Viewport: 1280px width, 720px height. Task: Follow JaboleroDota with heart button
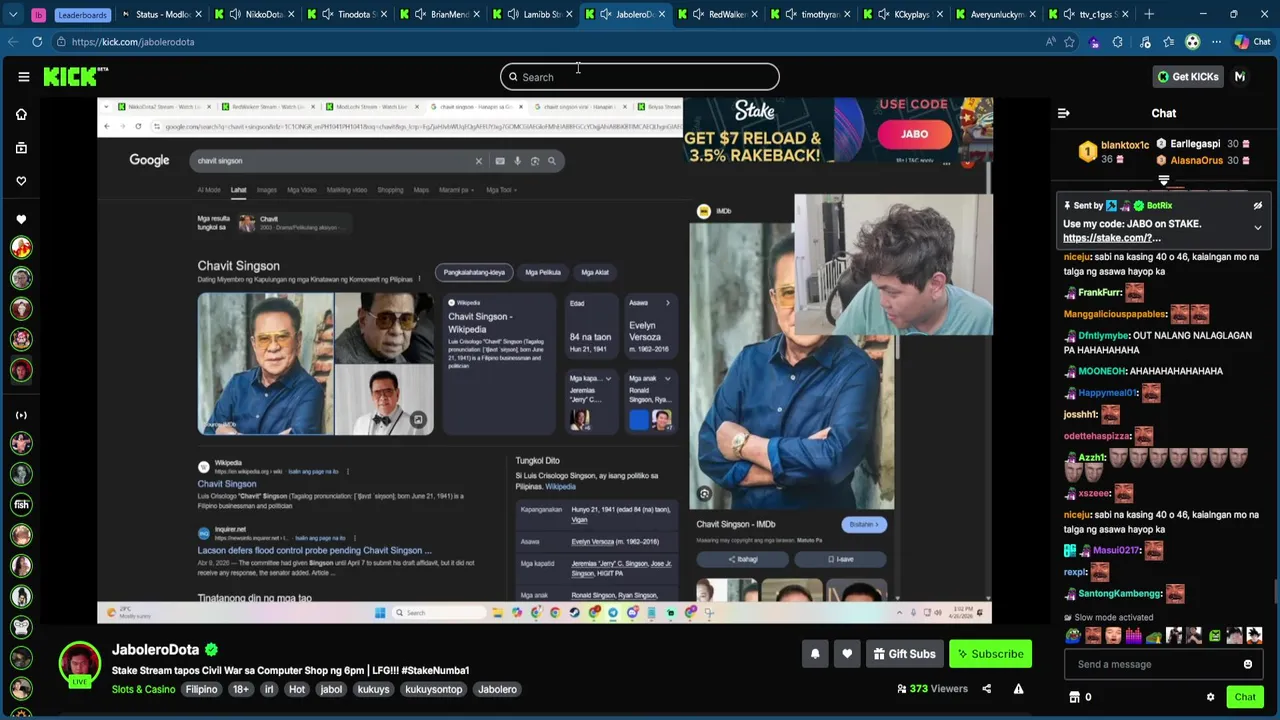pyautogui.click(x=847, y=654)
